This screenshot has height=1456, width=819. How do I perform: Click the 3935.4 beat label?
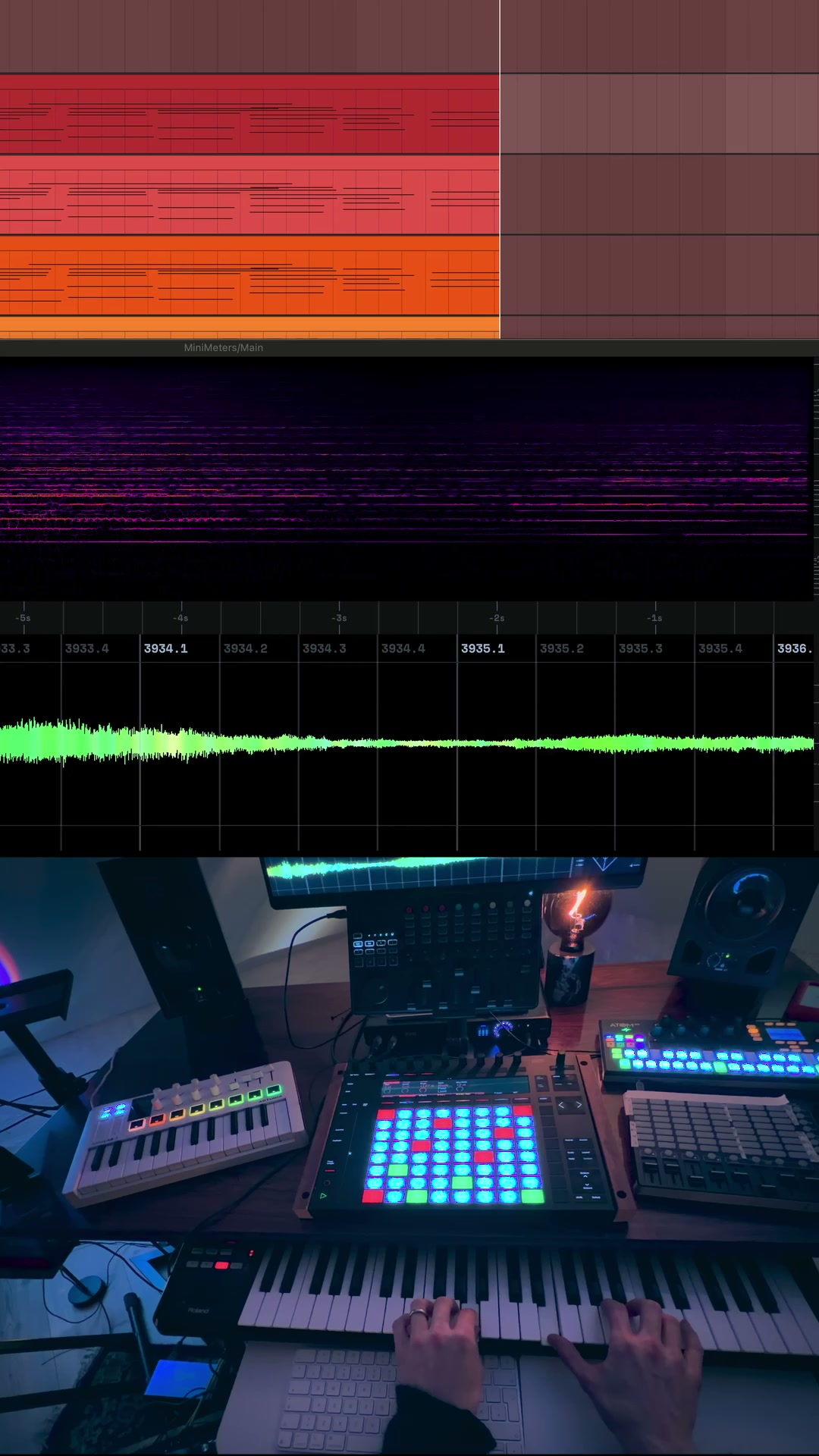coord(720,648)
